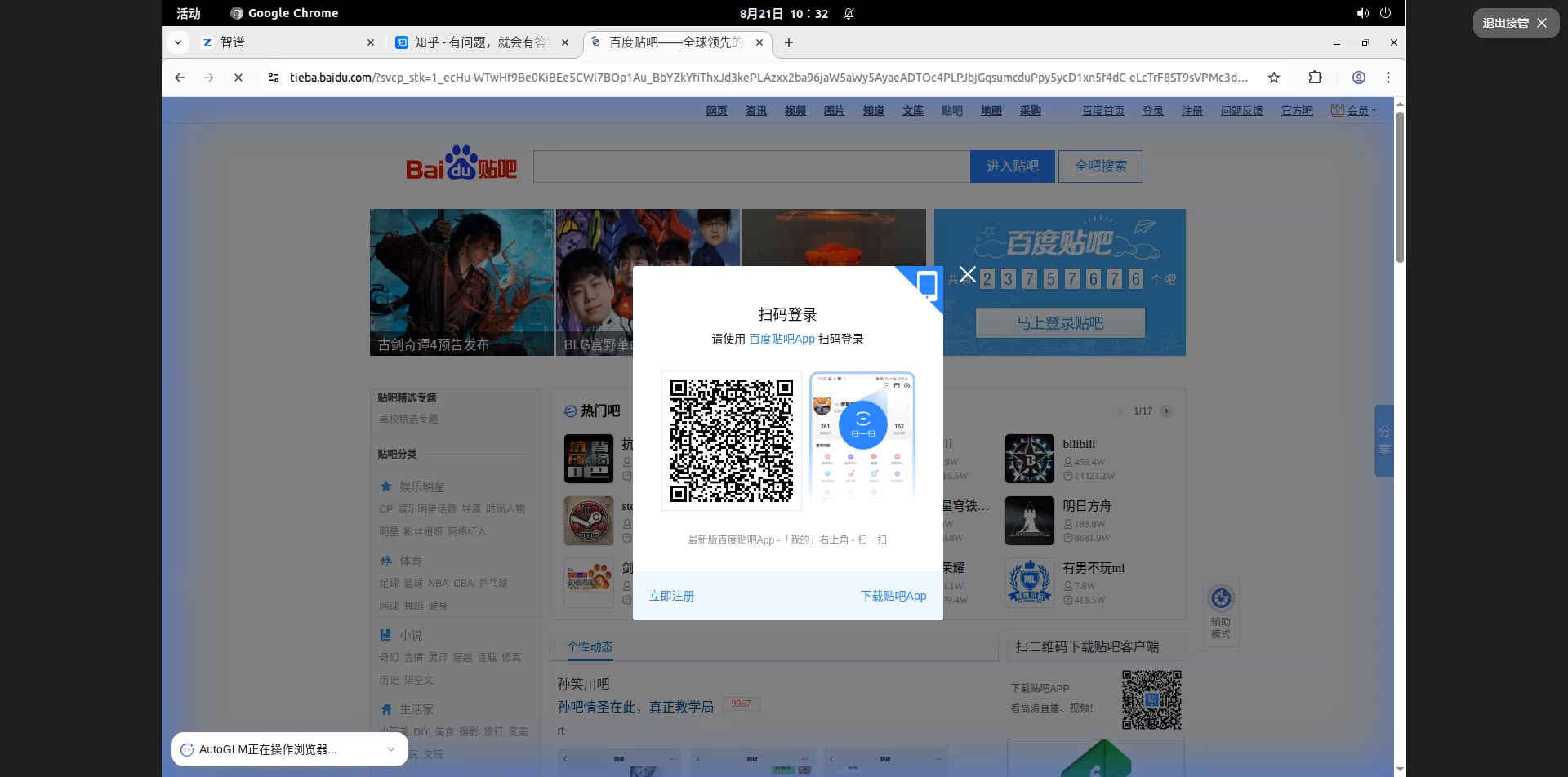
Task: Click 马上登录贴吧 button
Action: [x=1060, y=323]
